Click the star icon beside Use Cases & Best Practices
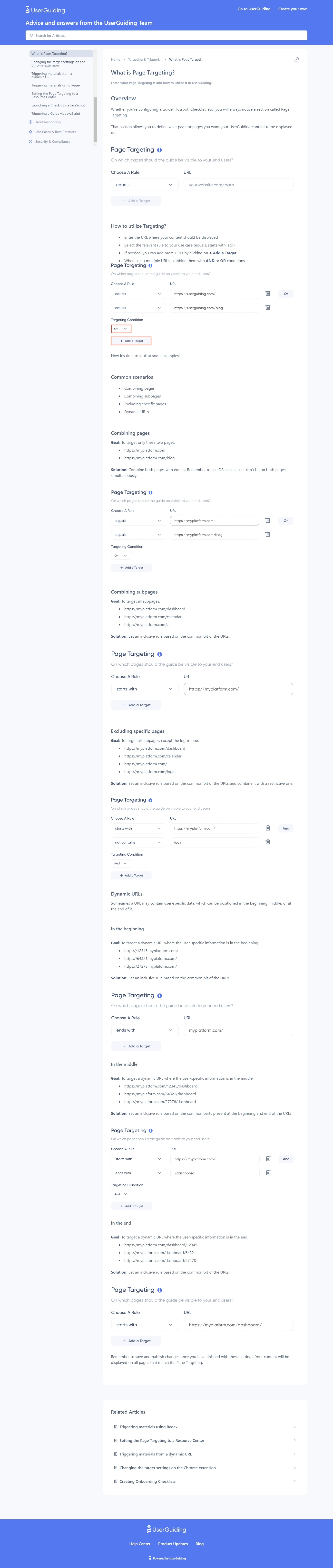Screen dimensions: 333x1568 [x=30, y=132]
